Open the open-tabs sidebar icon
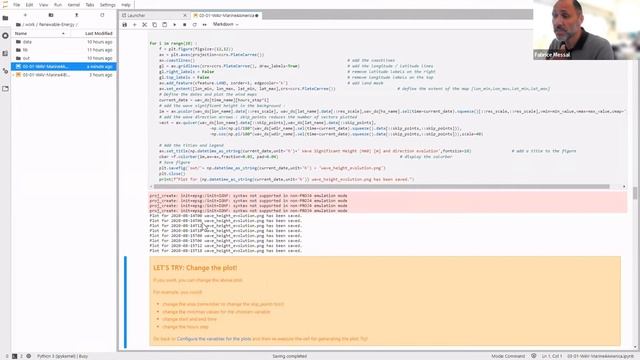 pyautogui.click(x=5, y=89)
